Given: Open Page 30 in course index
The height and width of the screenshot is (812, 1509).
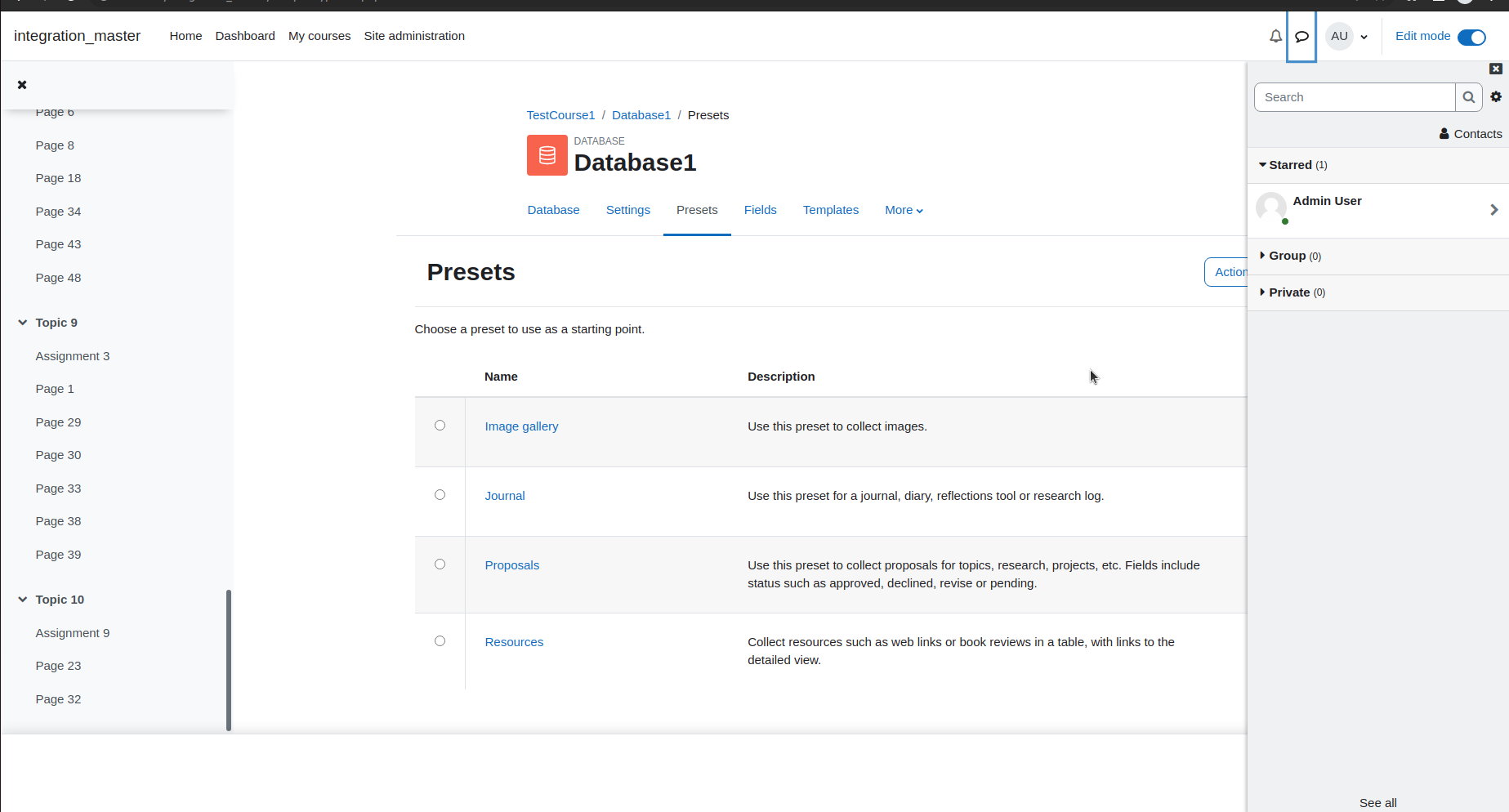Looking at the screenshot, I should (x=58, y=455).
